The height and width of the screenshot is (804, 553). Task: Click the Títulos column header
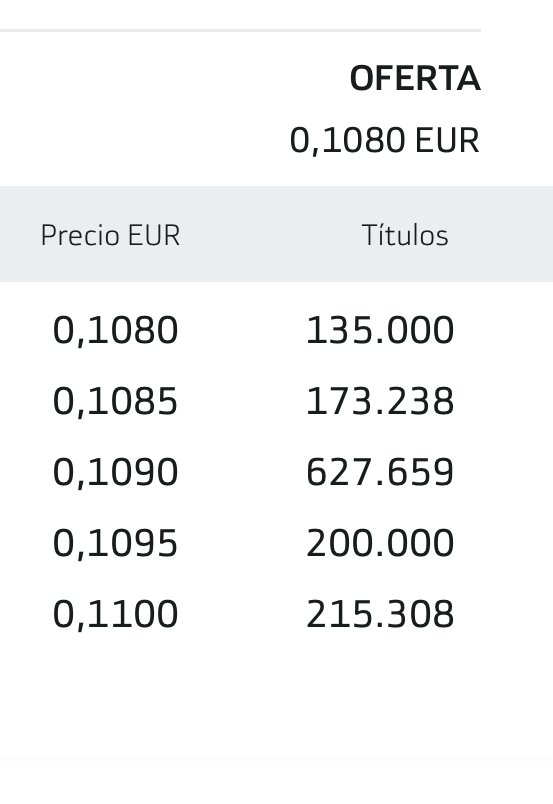tap(405, 235)
